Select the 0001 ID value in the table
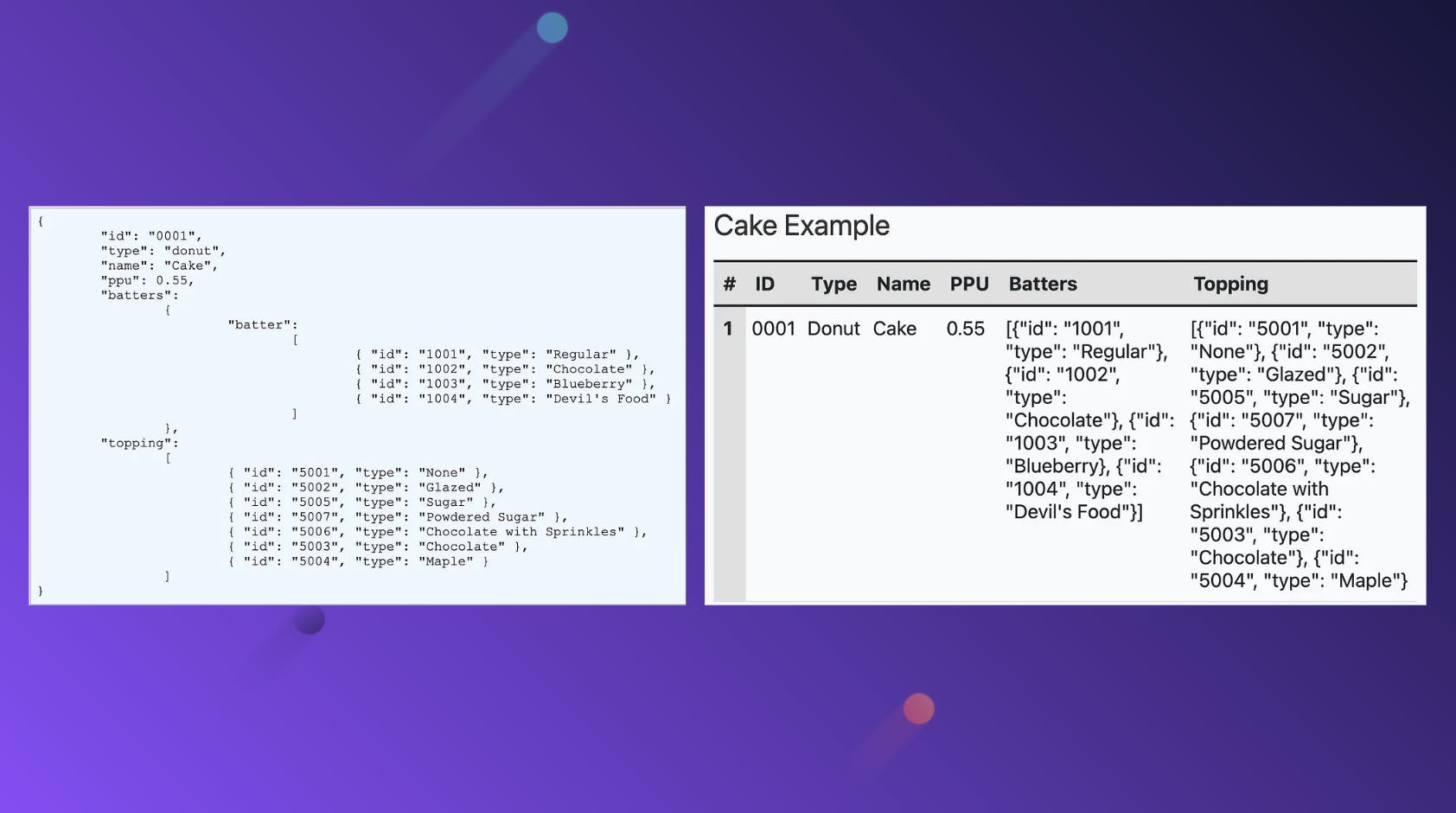Viewport: 1456px width, 813px height. 775,329
